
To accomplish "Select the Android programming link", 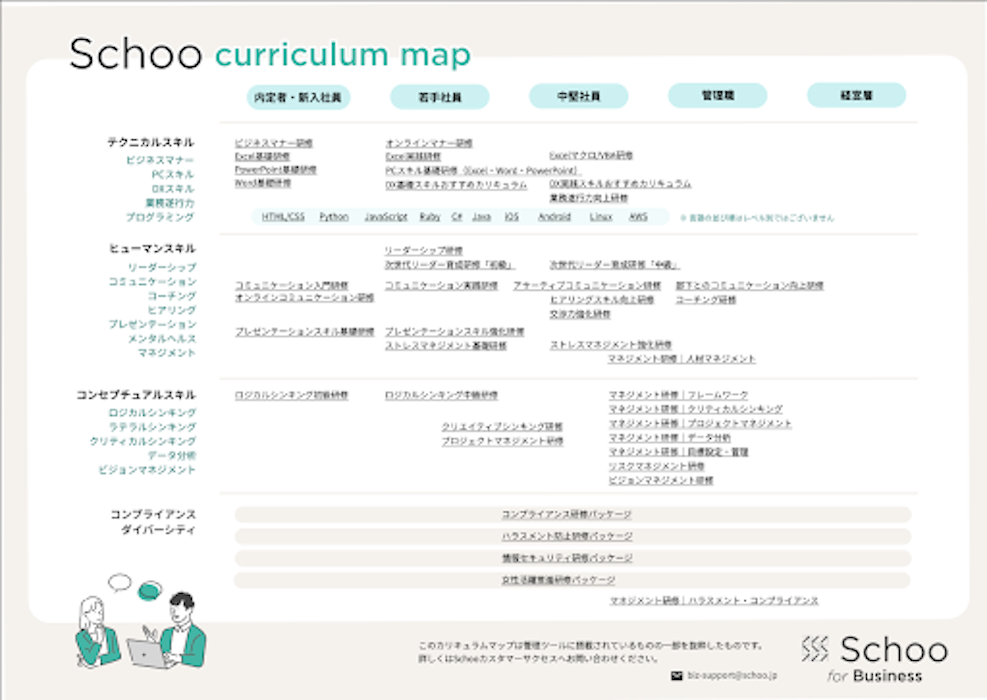I will coord(555,217).
